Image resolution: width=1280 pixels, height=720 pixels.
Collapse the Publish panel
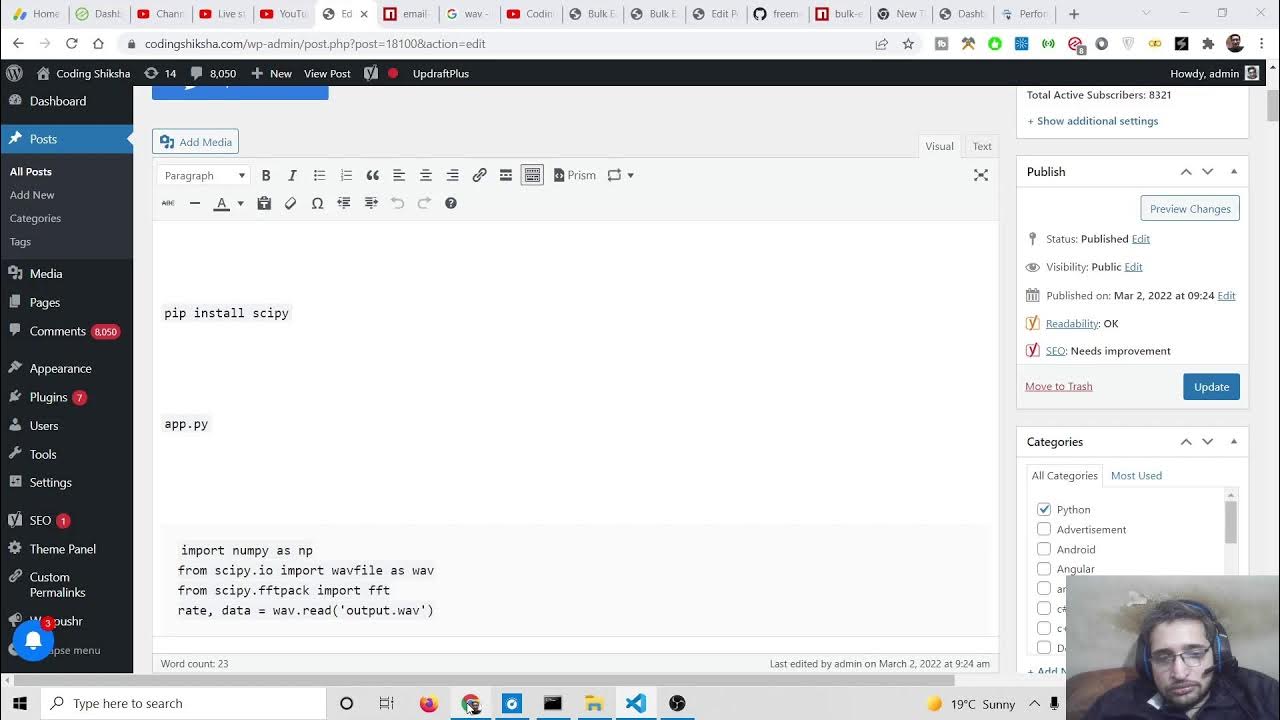point(1233,171)
